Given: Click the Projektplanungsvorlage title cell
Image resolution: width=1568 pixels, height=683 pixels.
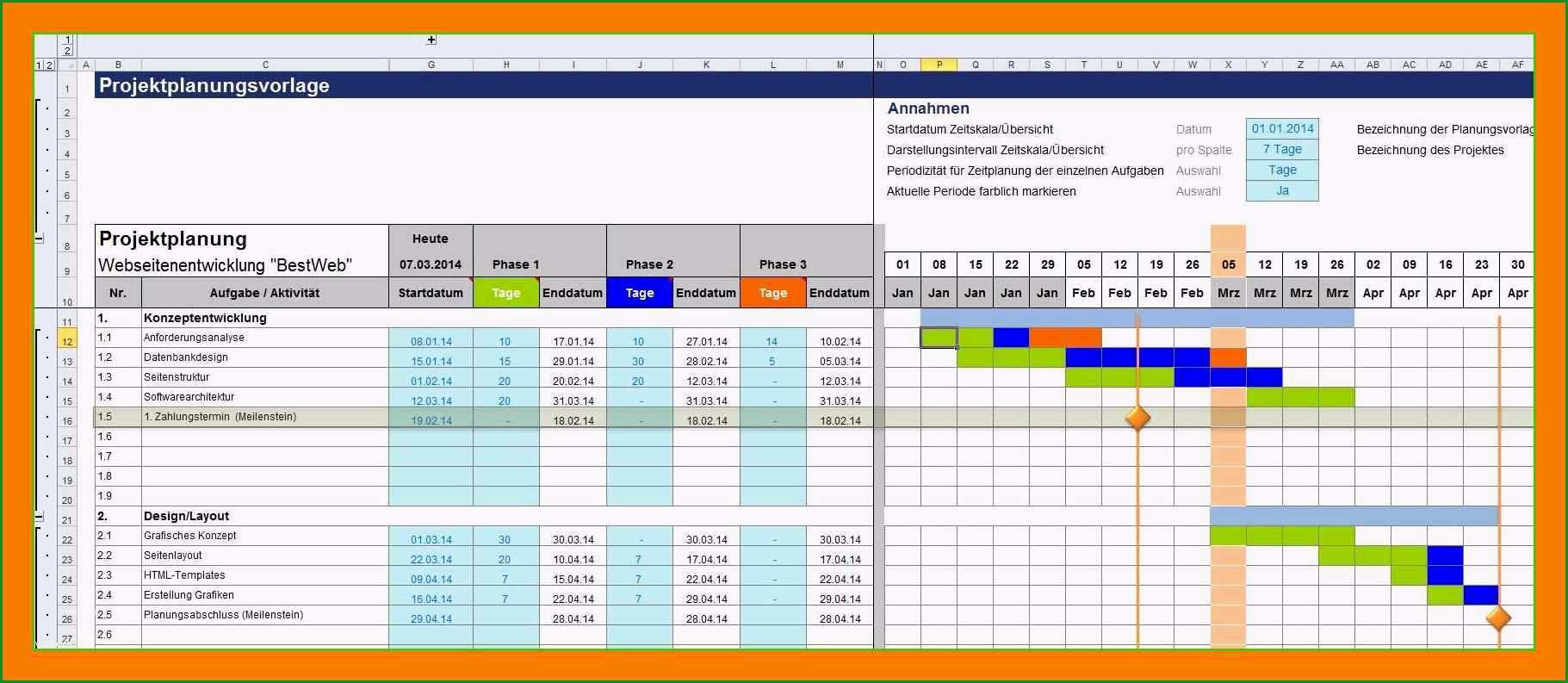Looking at the screenshot, I should click(x=483, y=85).
